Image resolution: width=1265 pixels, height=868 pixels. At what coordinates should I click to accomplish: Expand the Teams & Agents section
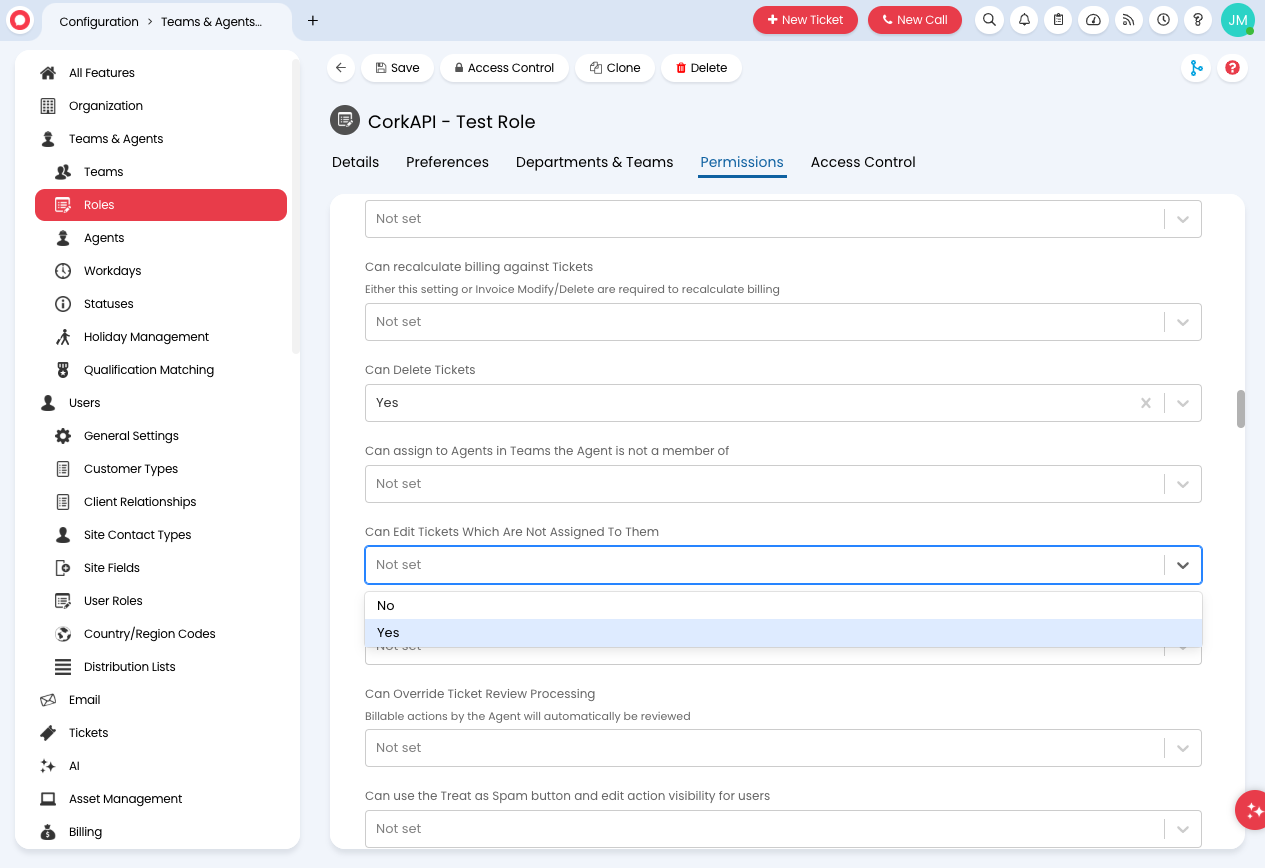coord(115,139)
